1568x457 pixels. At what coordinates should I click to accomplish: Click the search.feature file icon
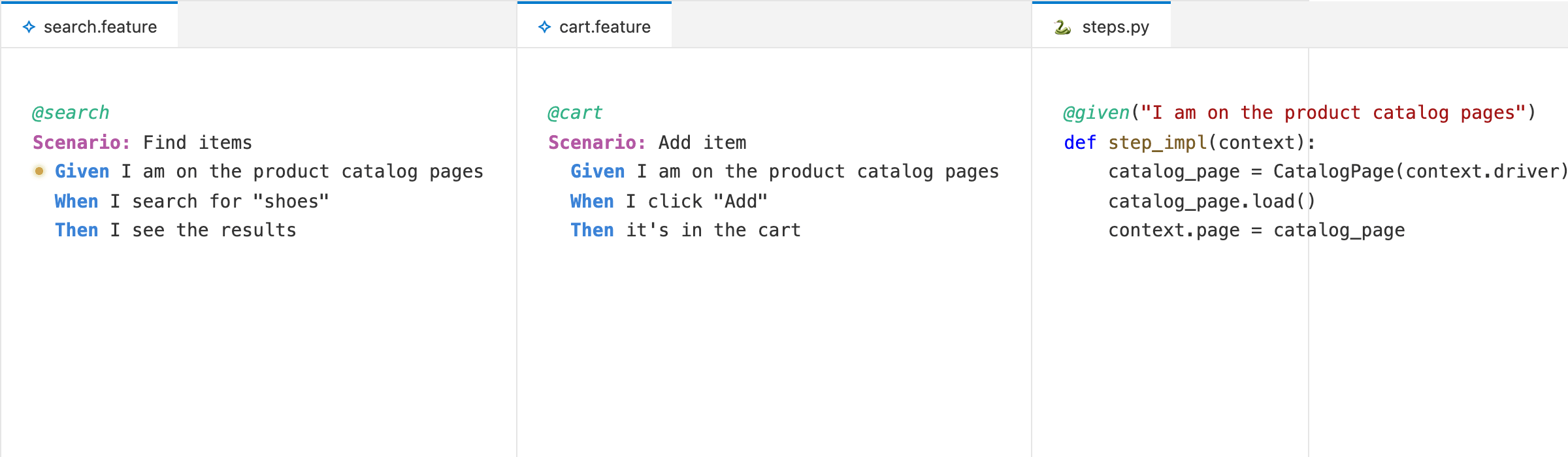pos(29,27)
